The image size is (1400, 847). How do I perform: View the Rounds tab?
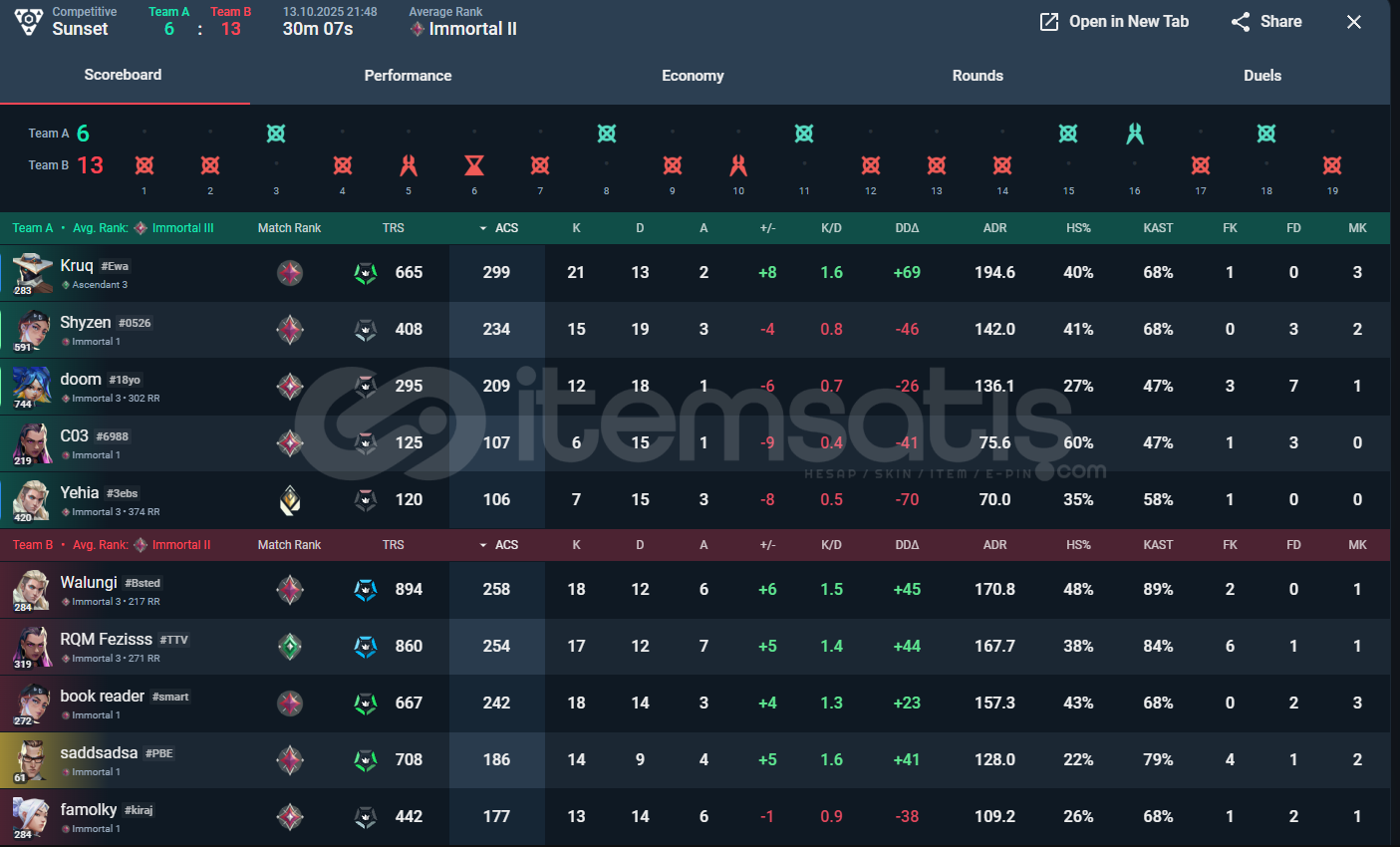[978, 76]
